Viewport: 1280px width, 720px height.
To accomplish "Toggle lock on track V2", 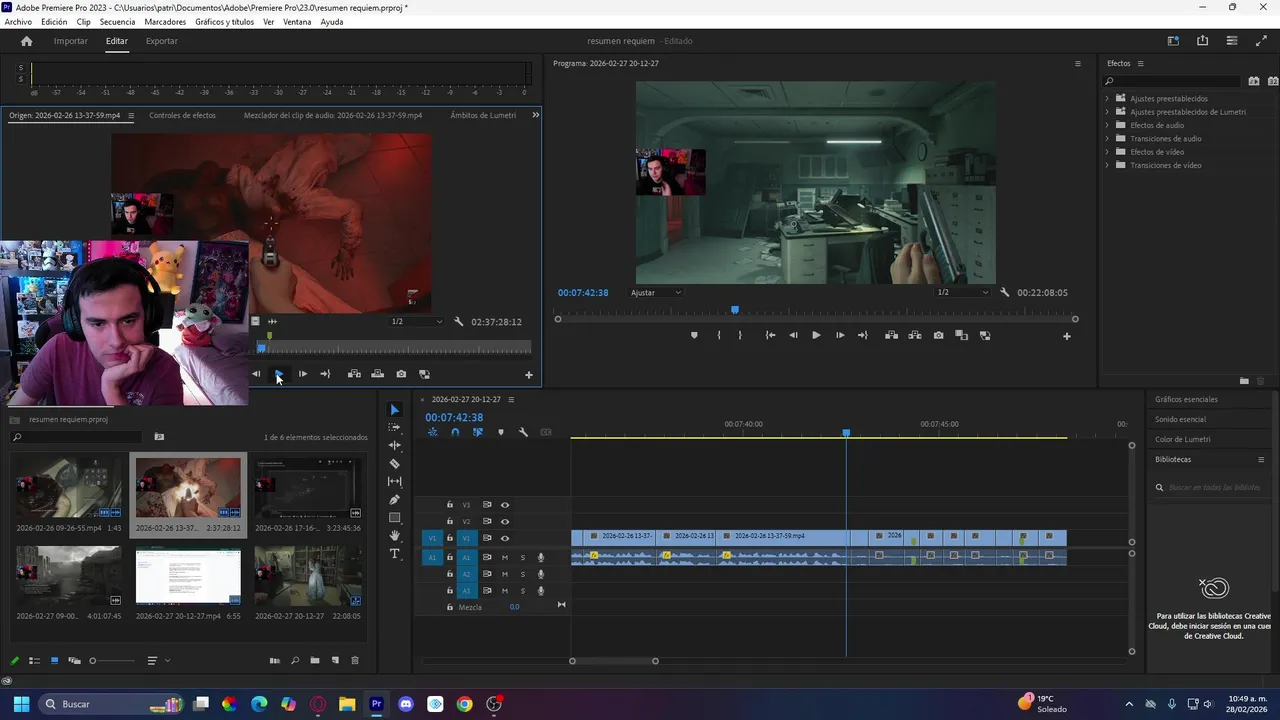I will [x=450, y=521].
